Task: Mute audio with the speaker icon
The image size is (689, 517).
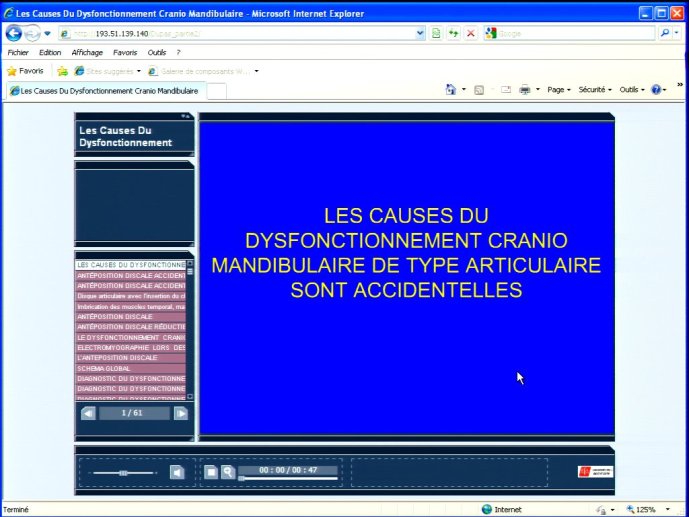Action: [x=177, y=472]
